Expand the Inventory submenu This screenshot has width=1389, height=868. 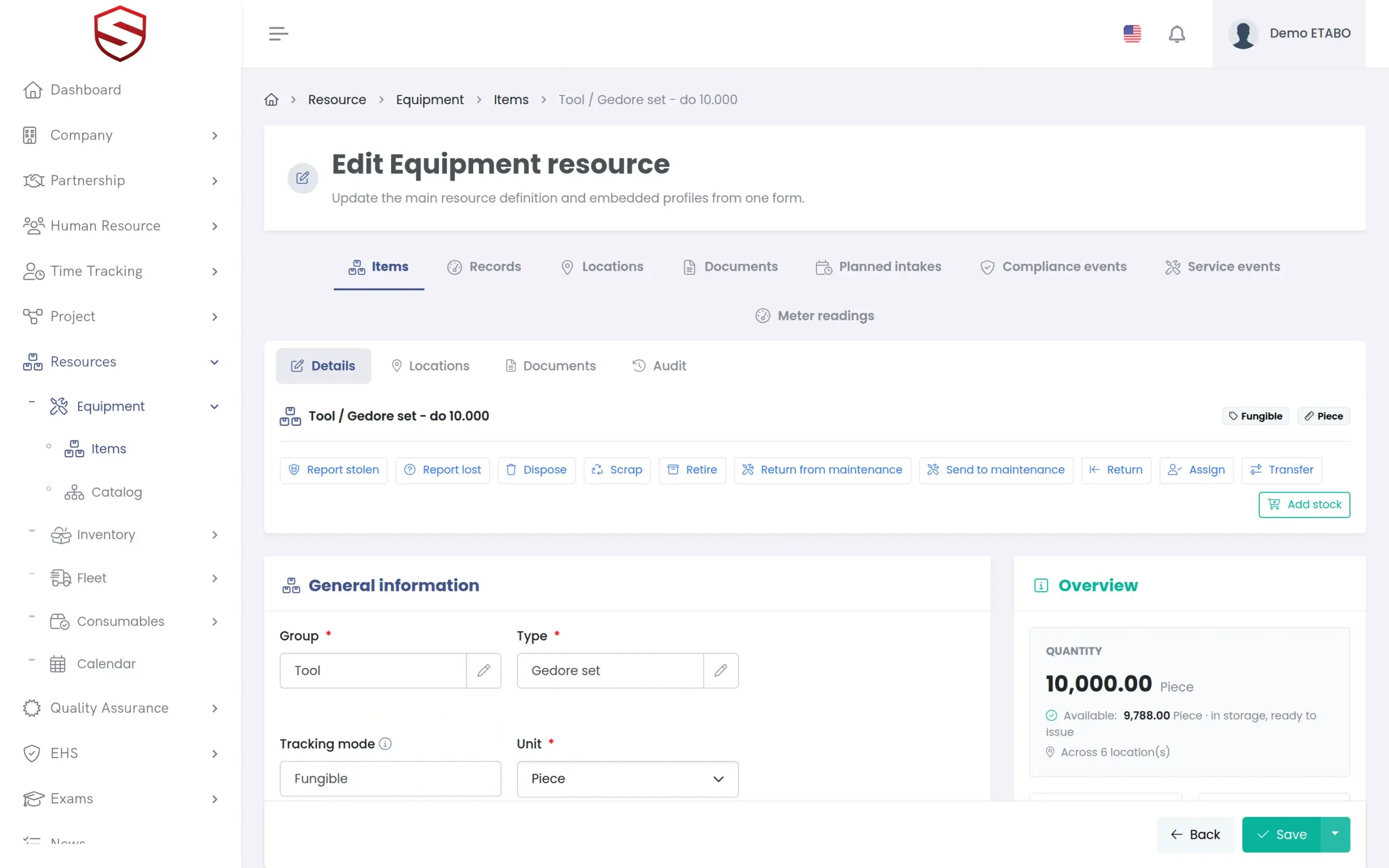coord(215,535)
